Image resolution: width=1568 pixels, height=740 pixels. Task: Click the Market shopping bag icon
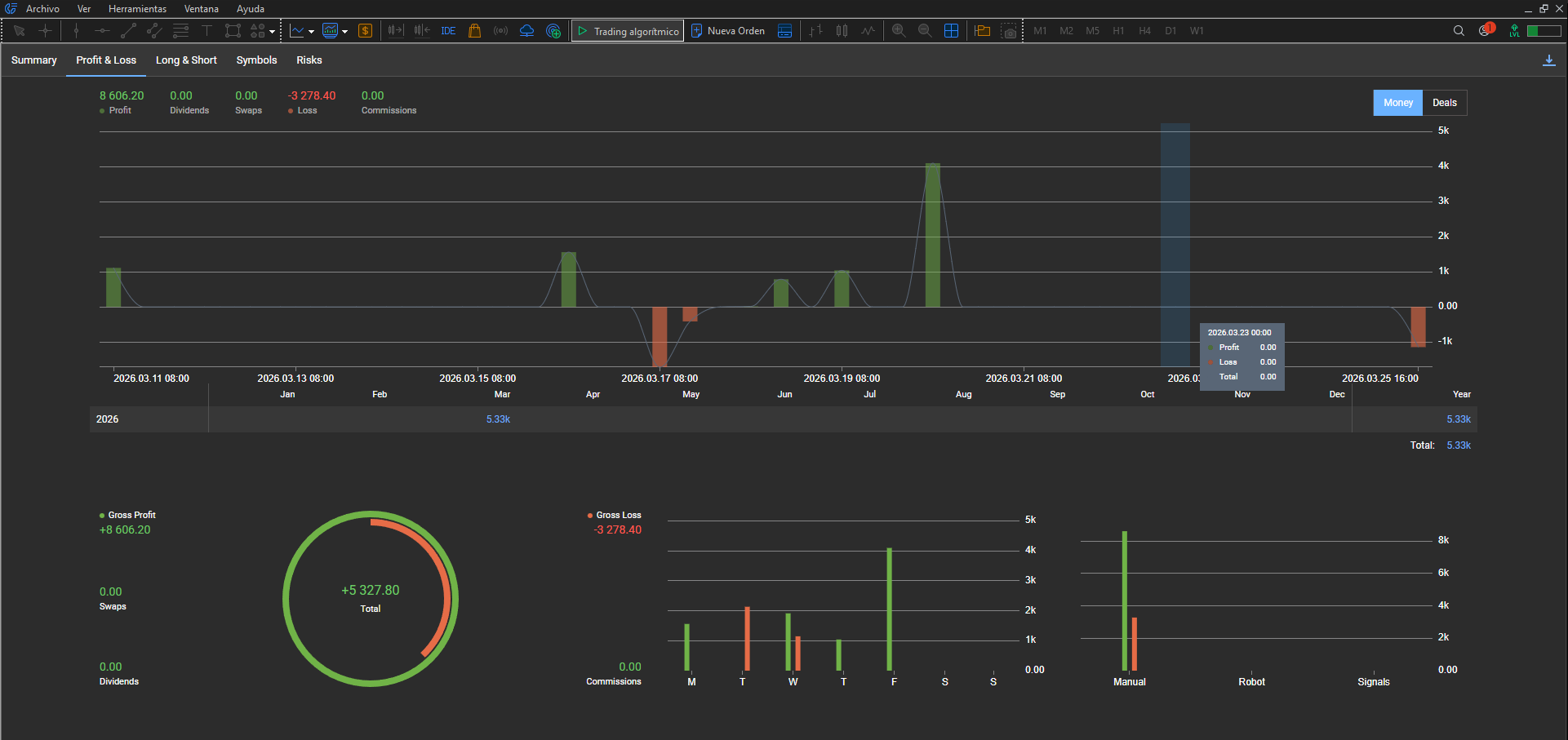pyautogui.click(x=474, y=31)
